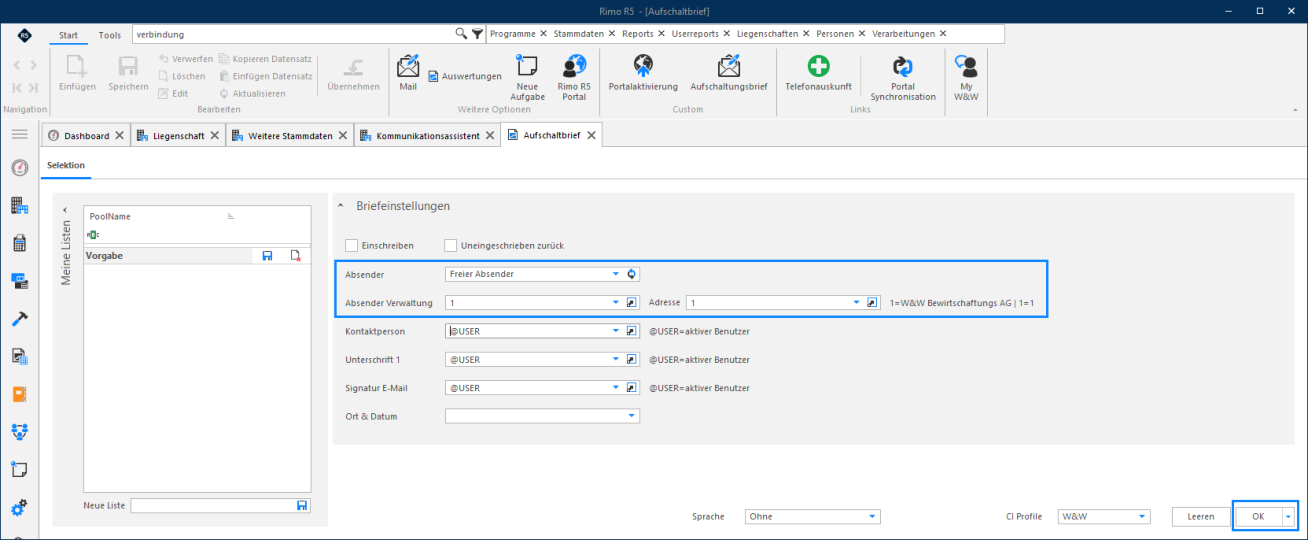Open the Kontaktperson dropdown
Image resolution: width=1308 pixels, height=540 pixels.
point(616,331)
